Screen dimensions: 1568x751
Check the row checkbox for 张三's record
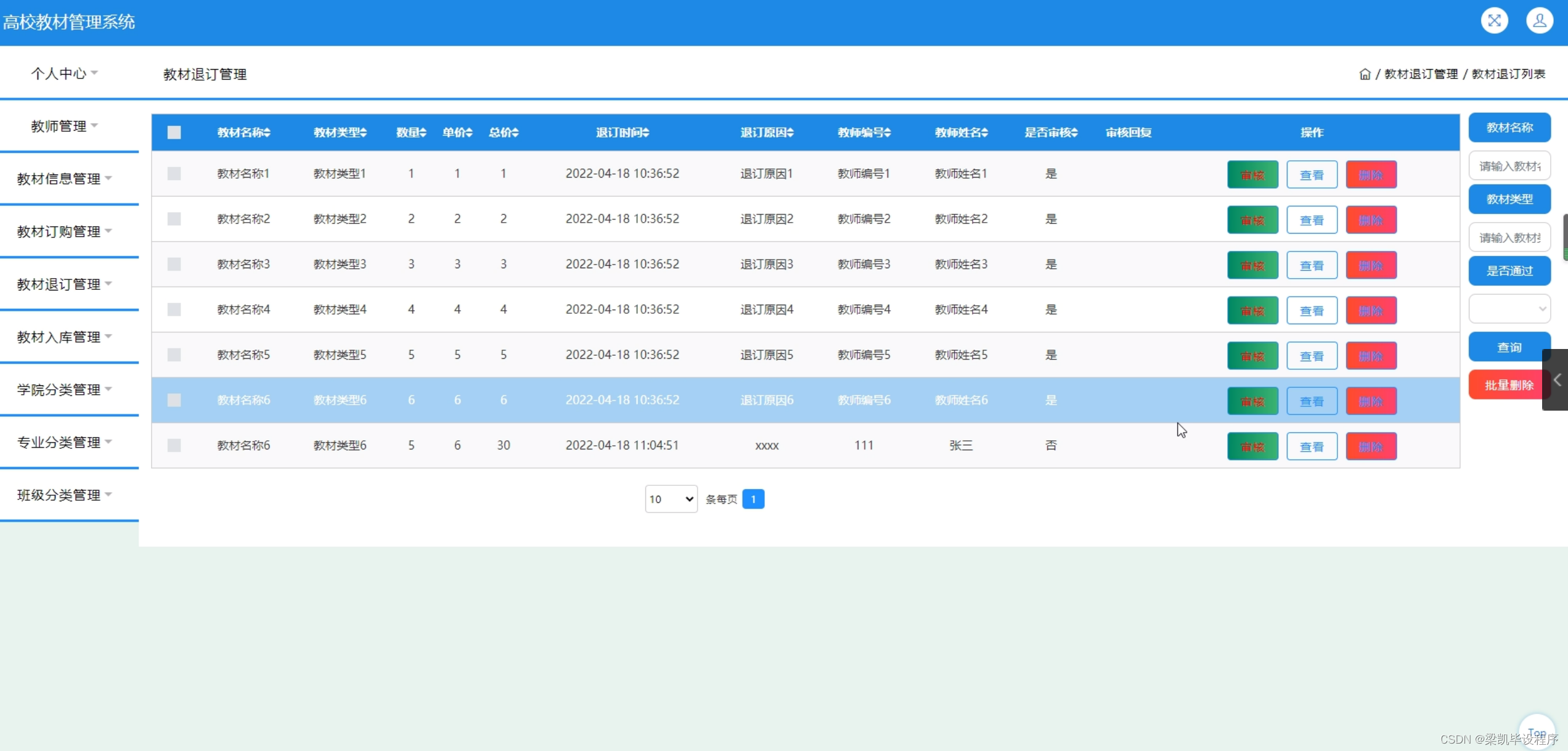(x=174, y=445)
